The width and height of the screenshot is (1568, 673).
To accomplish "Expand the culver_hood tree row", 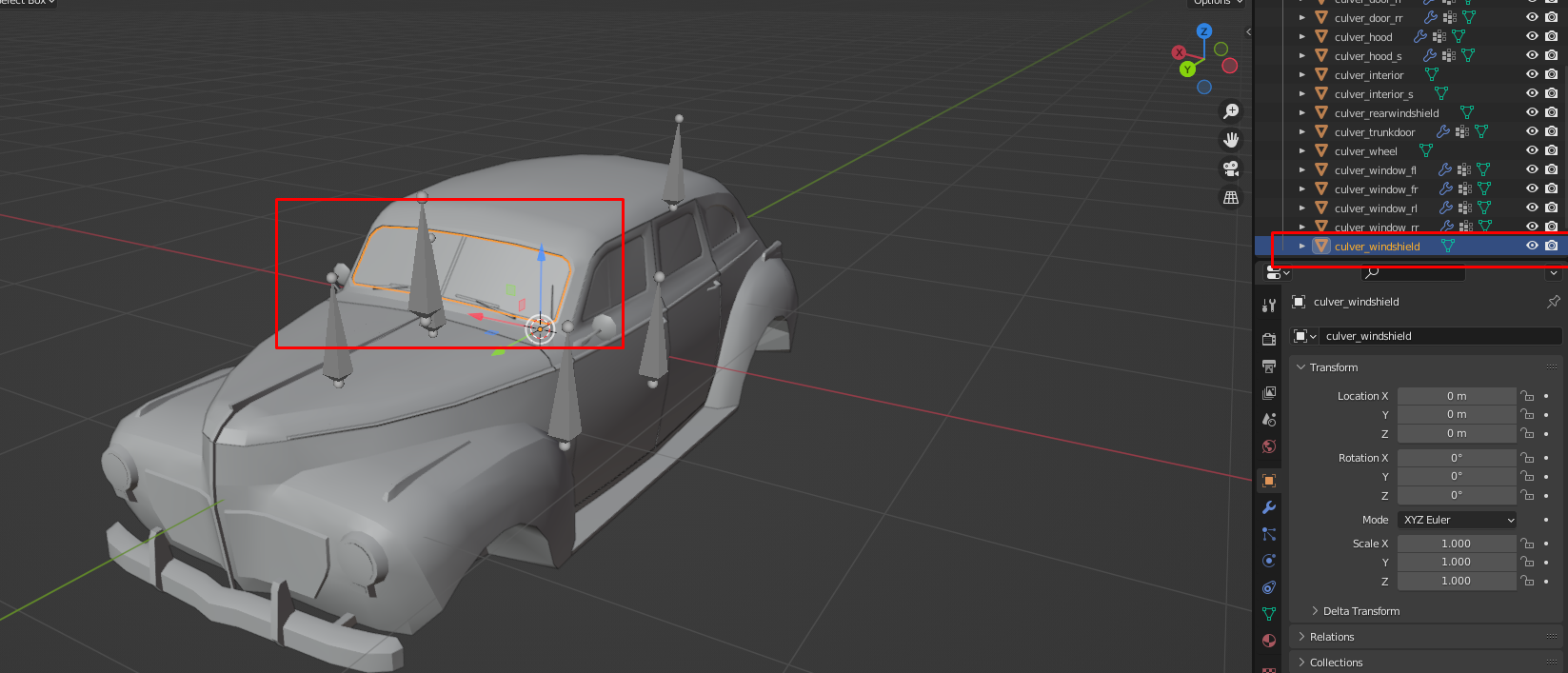I will click(x=1302, y=36).
